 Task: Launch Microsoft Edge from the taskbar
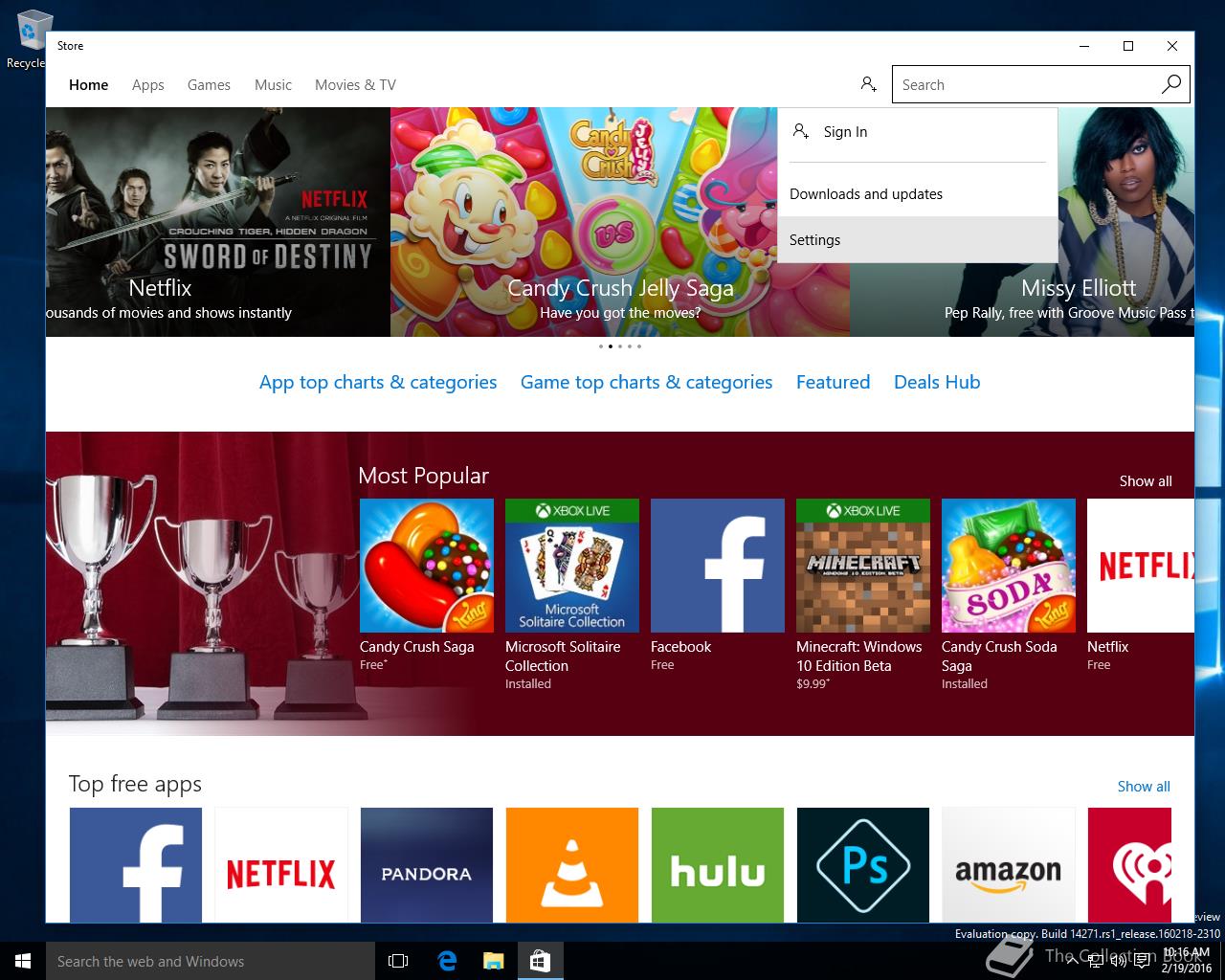click(x=447, y=961)
